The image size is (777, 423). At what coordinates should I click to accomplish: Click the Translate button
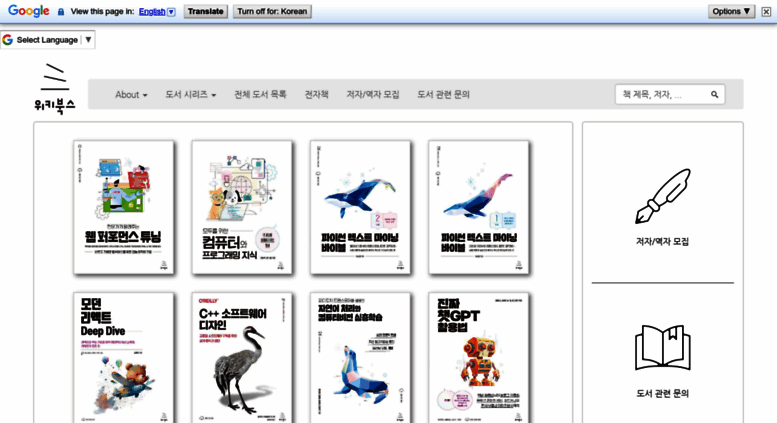point(206,11)
